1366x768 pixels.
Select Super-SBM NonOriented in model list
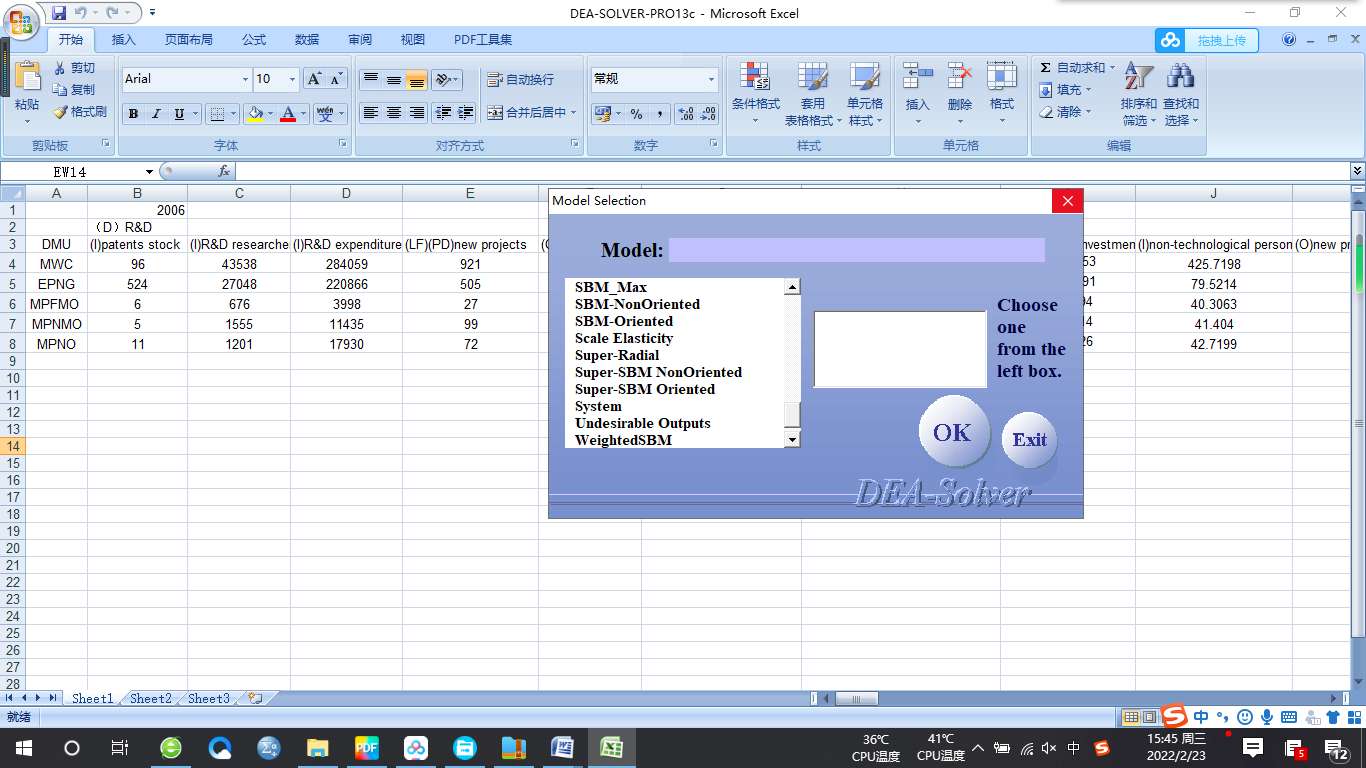(x=658, y=372)
